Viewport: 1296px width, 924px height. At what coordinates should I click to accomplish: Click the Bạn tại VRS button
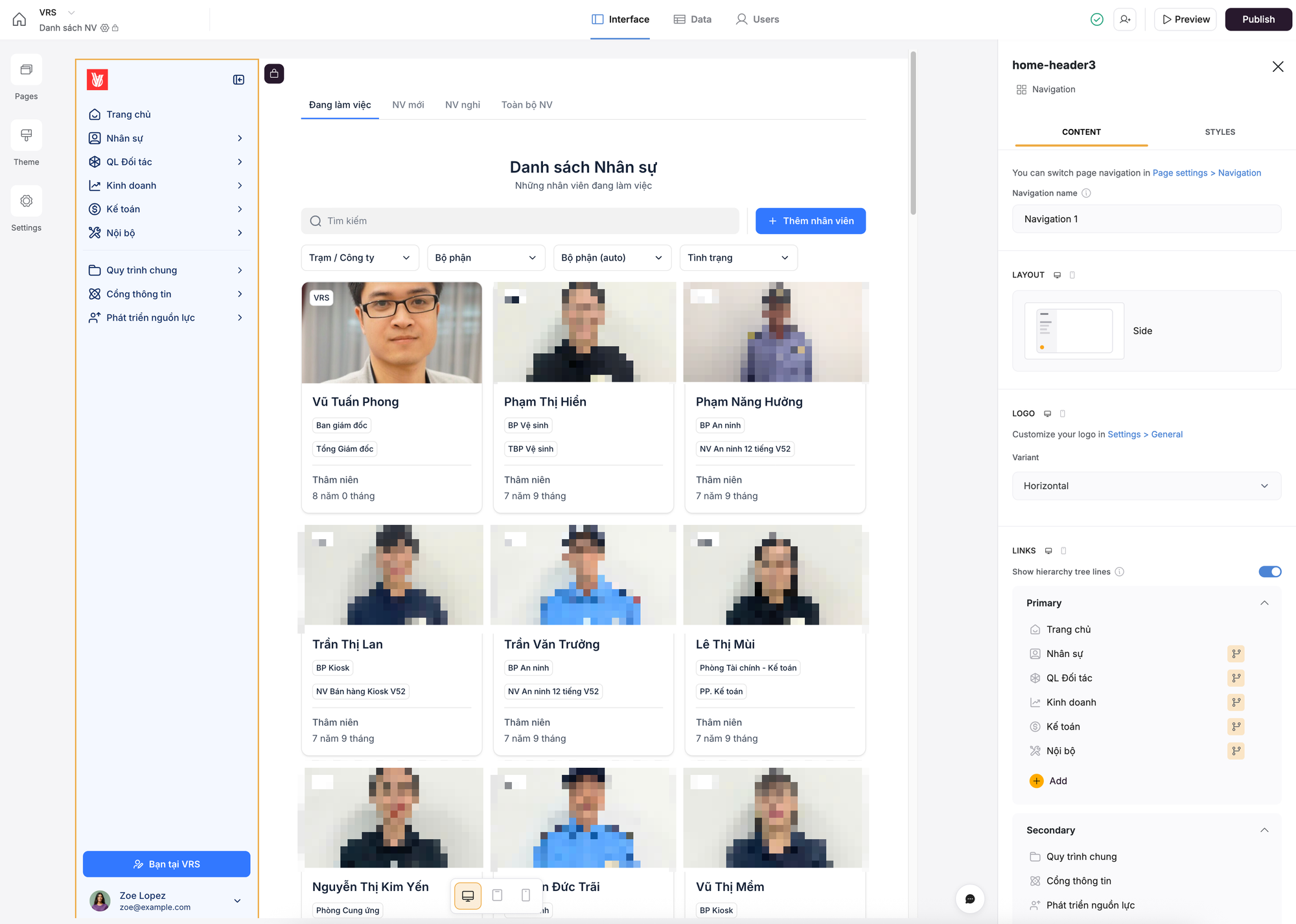click(167, 864)
